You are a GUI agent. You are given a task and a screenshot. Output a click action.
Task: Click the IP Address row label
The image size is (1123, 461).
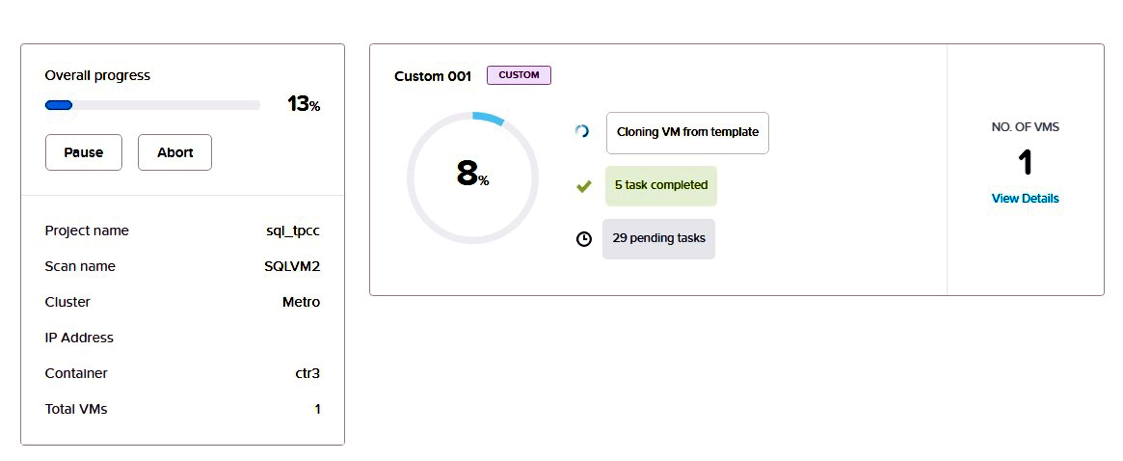[x=79, y=338]
